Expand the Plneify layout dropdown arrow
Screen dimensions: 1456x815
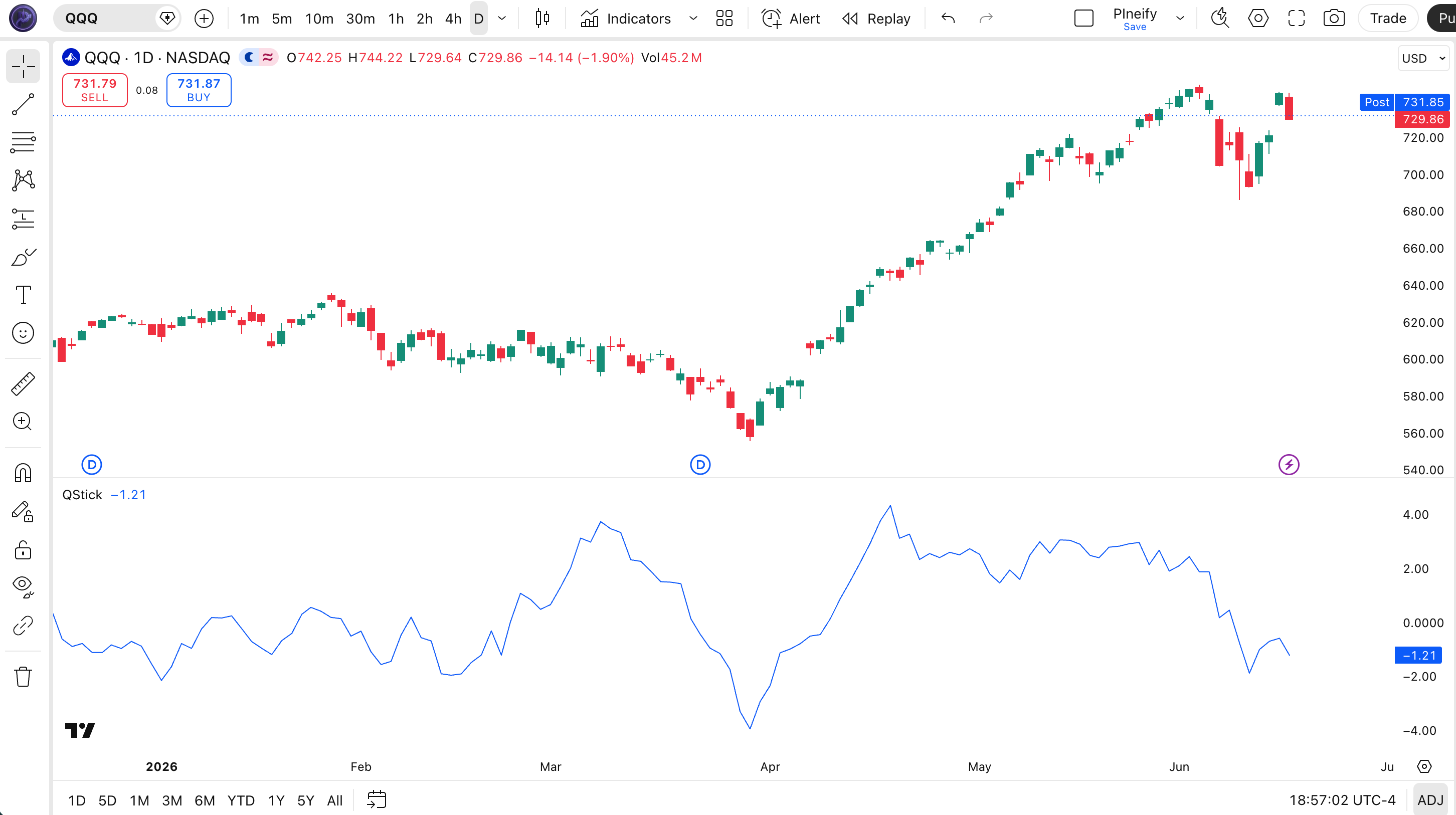click(x=1180, y=19)
